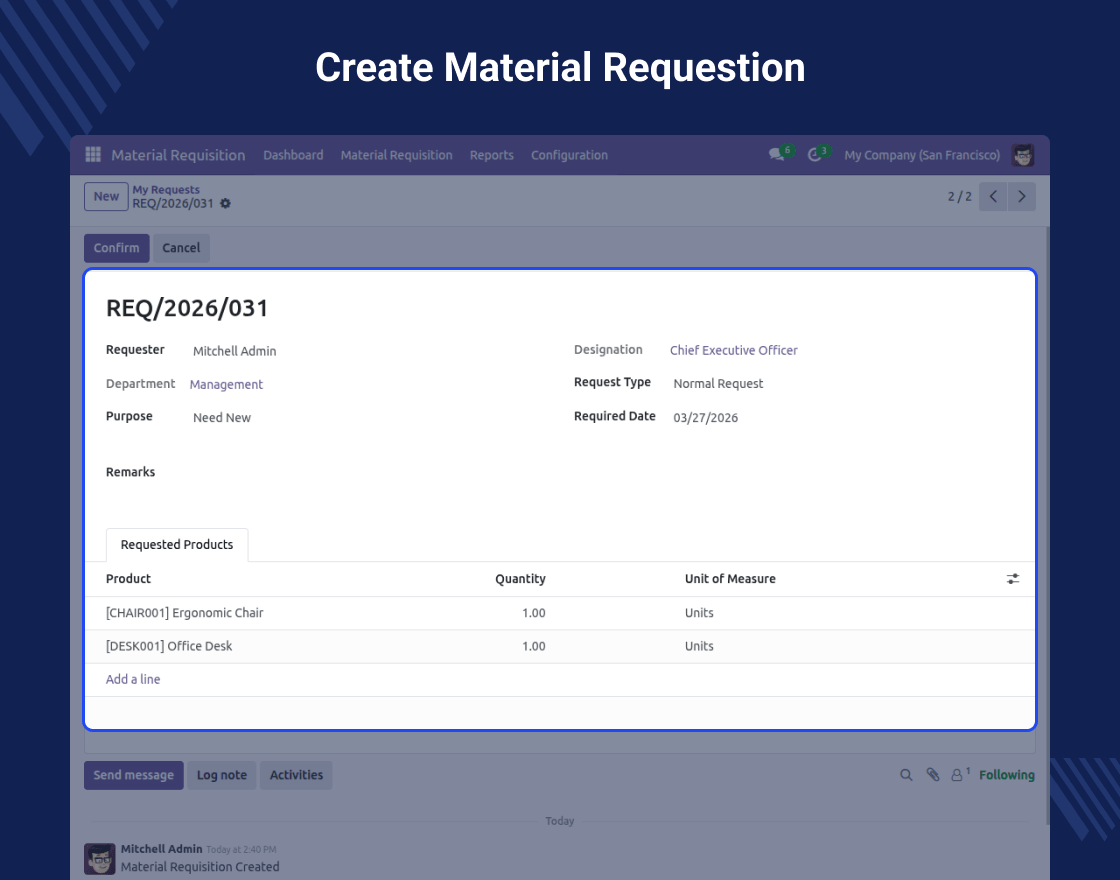Open the chat messages icon
The image size is (1120, 880).
[776, 155]
